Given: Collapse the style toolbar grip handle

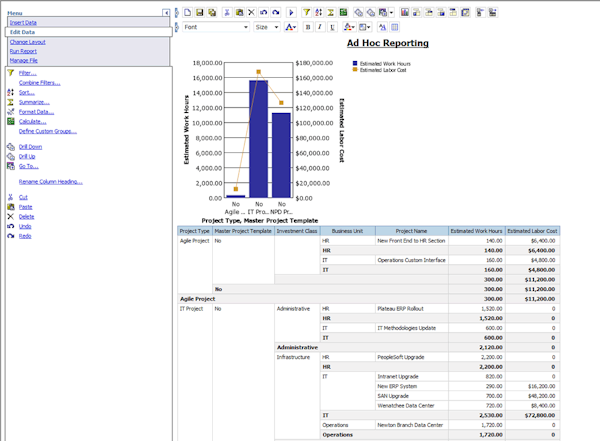Looking at the screenshot, I should [176, 27].
